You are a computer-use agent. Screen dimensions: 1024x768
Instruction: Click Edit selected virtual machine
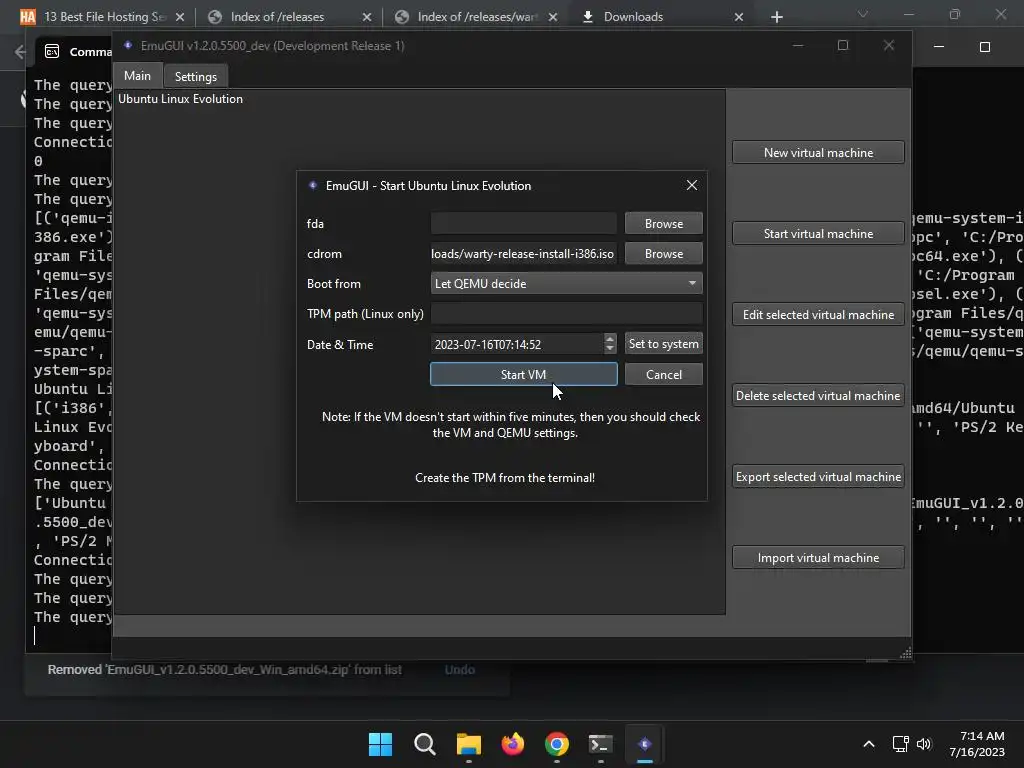coord(818,314)
